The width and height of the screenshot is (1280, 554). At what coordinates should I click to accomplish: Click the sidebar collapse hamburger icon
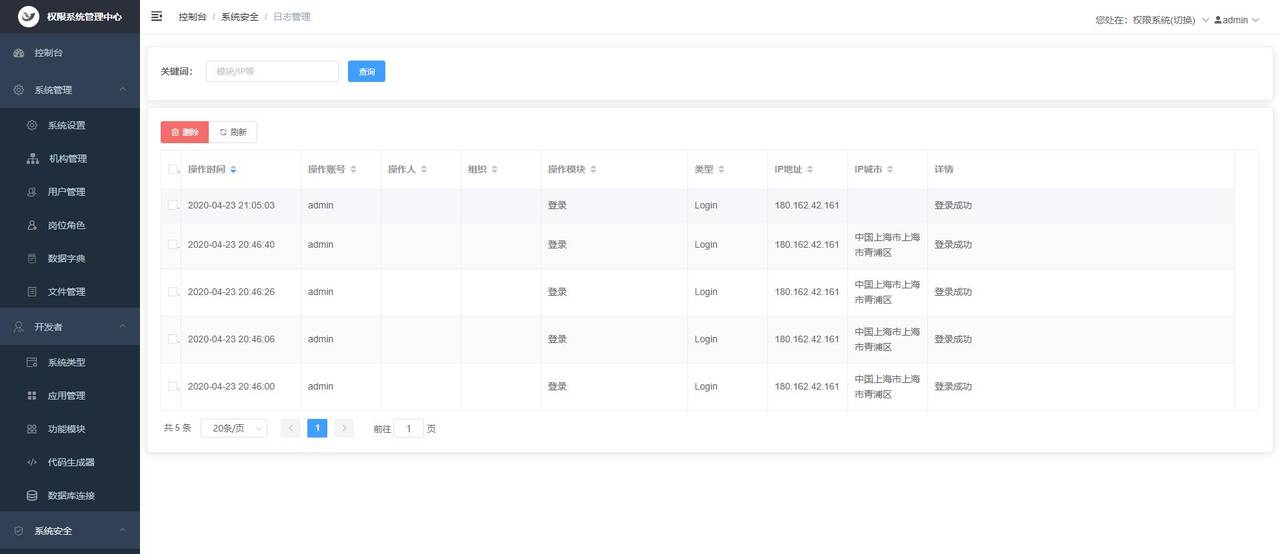coord(156,17)
